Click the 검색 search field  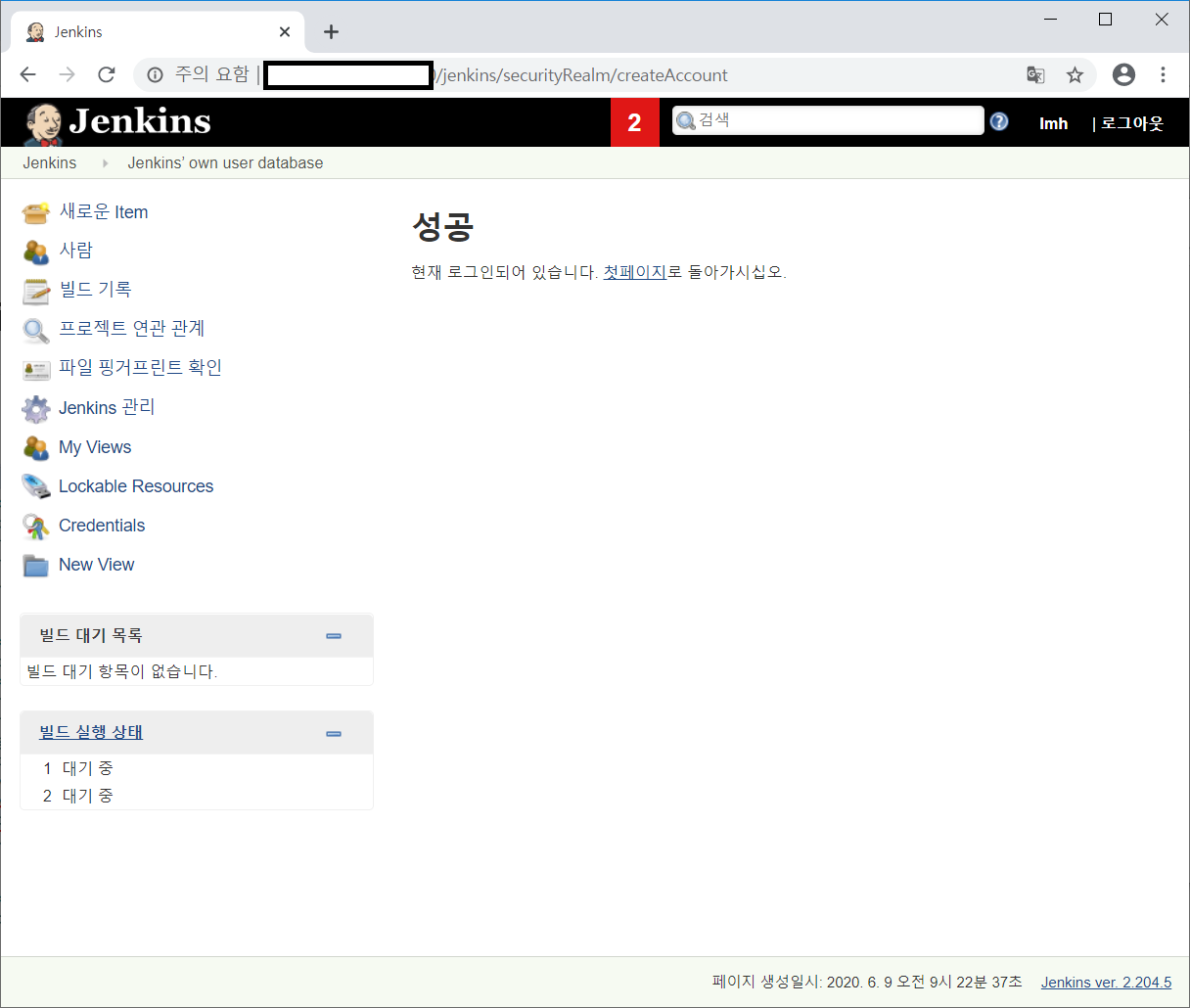828,120
